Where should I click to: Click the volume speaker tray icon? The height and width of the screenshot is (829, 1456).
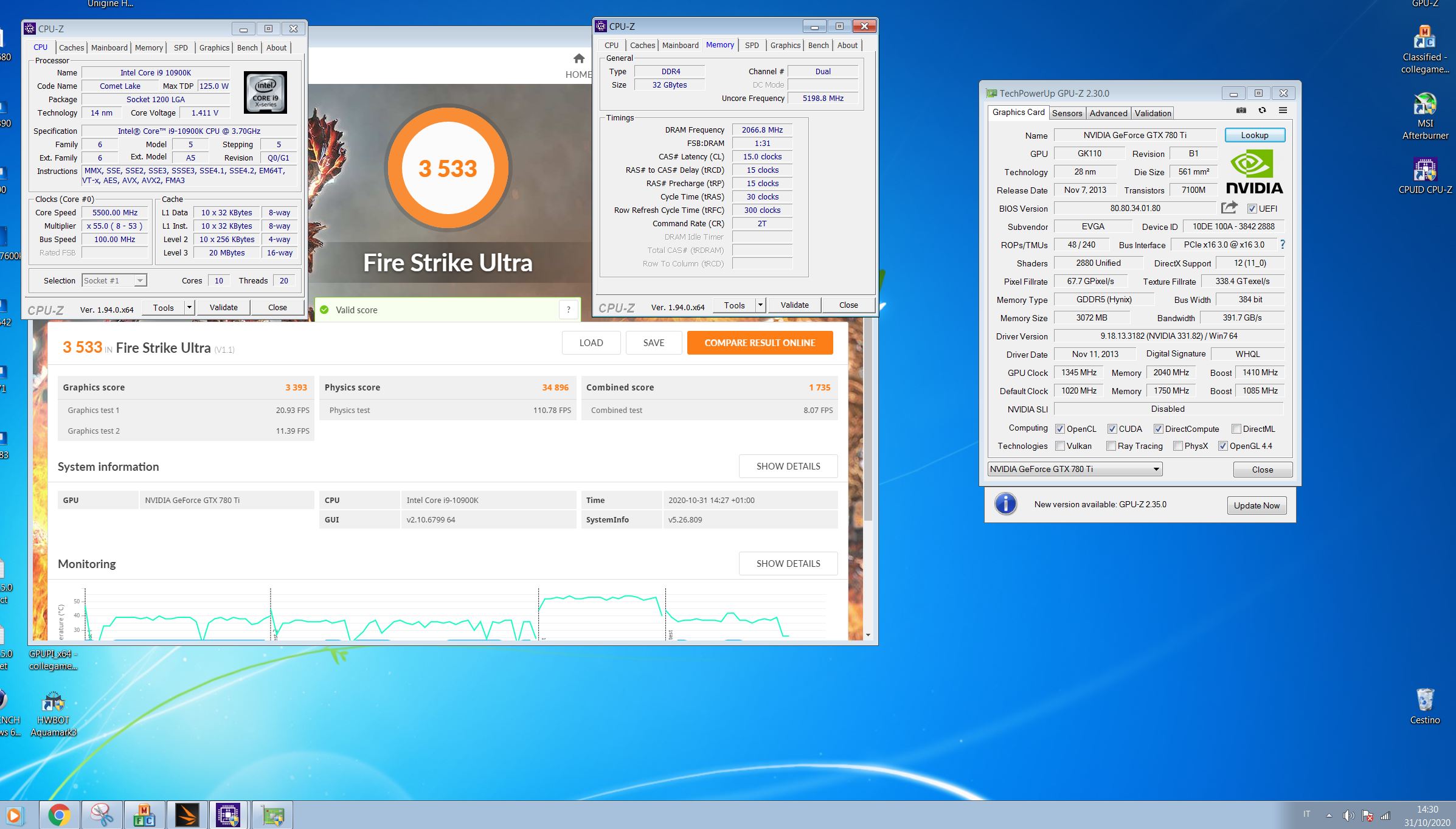click(x=1348, y=815)
